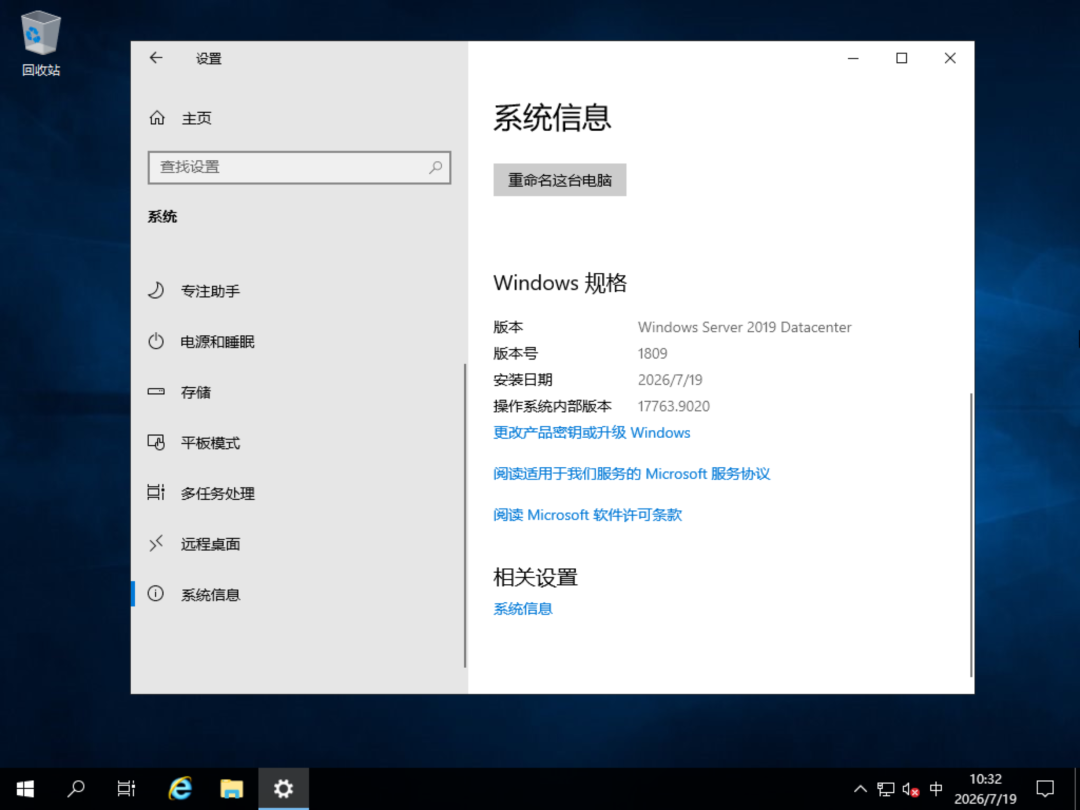Open 更改产品密钥或升级 Windows link
This screenshot has height=810, width=1080.
coord(592,433)
